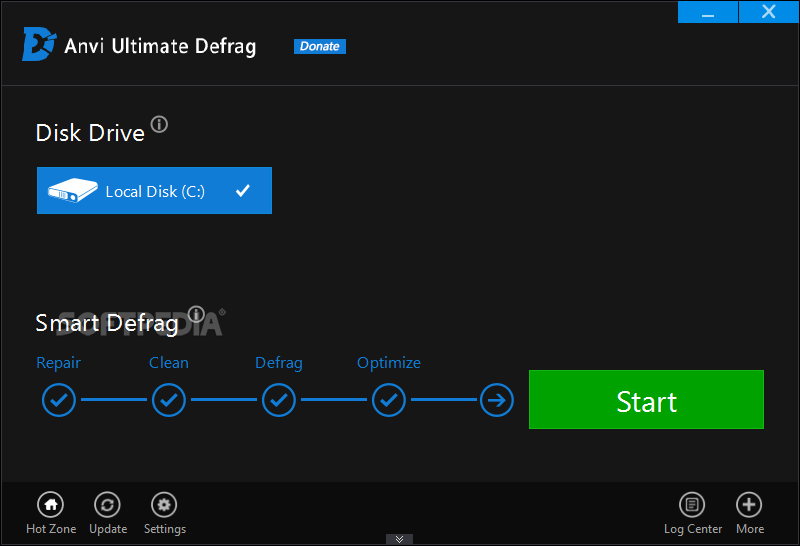Minimize the Anvi Ultimate Defrag window
Image resolution: width=800 pixels, height=546 pixels.
tap(708, 12)
